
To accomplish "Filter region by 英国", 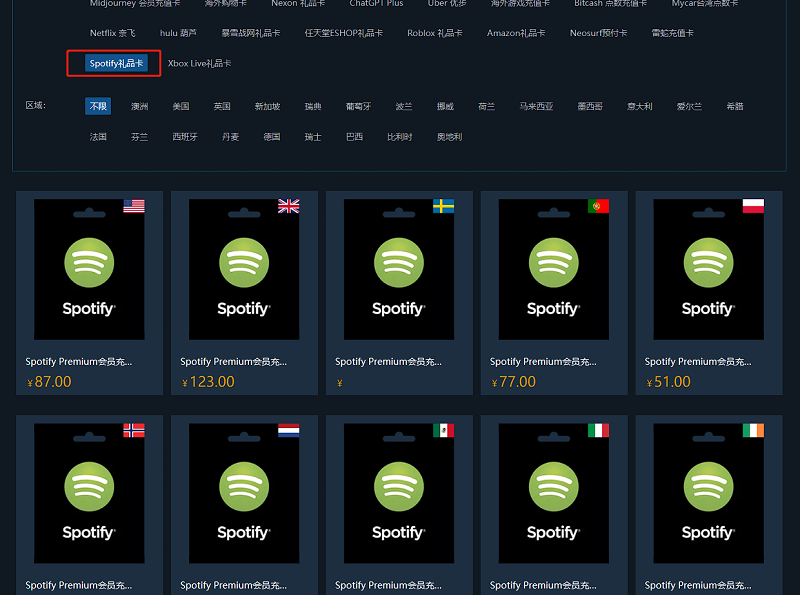I will point(222,106).
